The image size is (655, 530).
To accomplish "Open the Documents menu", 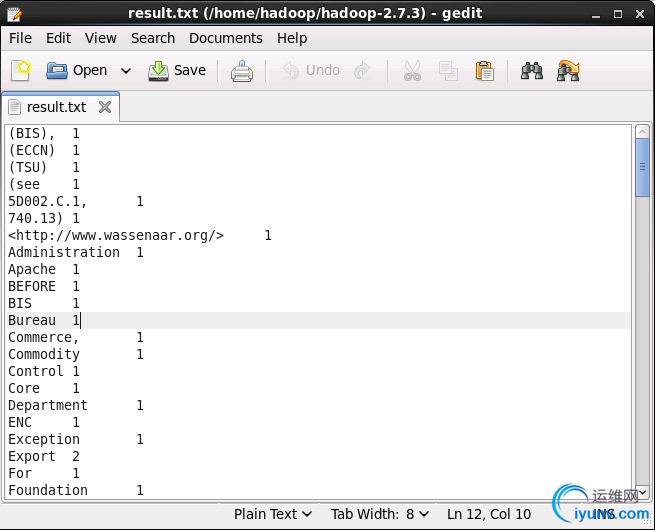I will point(226,38).
